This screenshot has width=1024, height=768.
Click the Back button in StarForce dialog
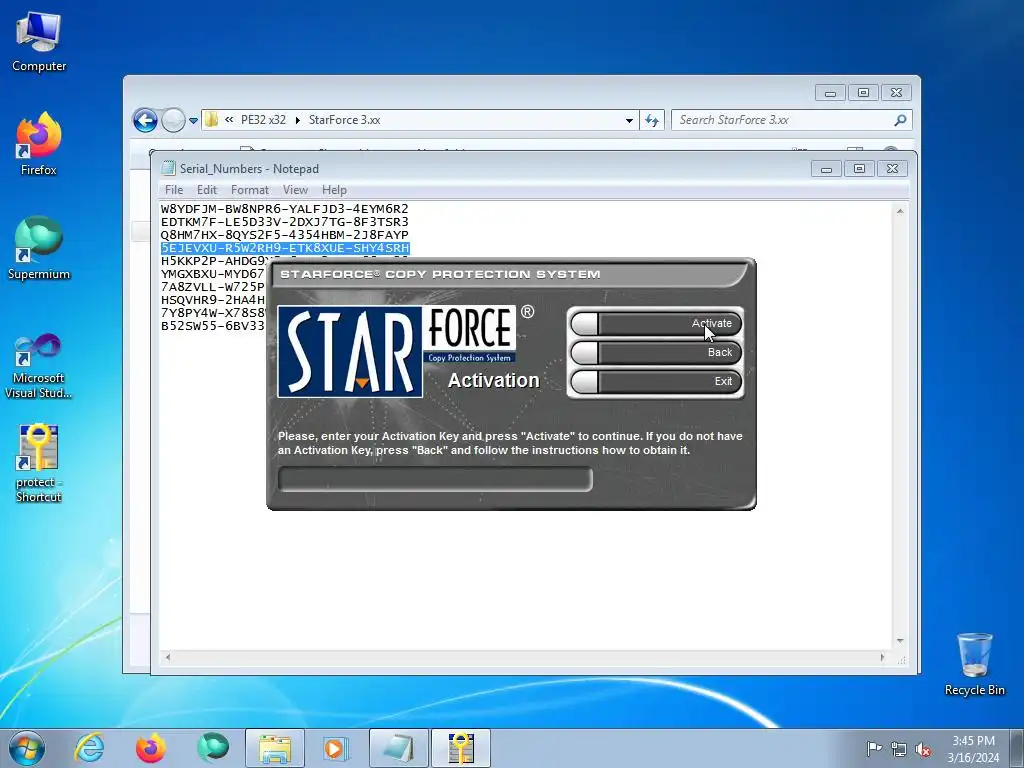point(656,353)
